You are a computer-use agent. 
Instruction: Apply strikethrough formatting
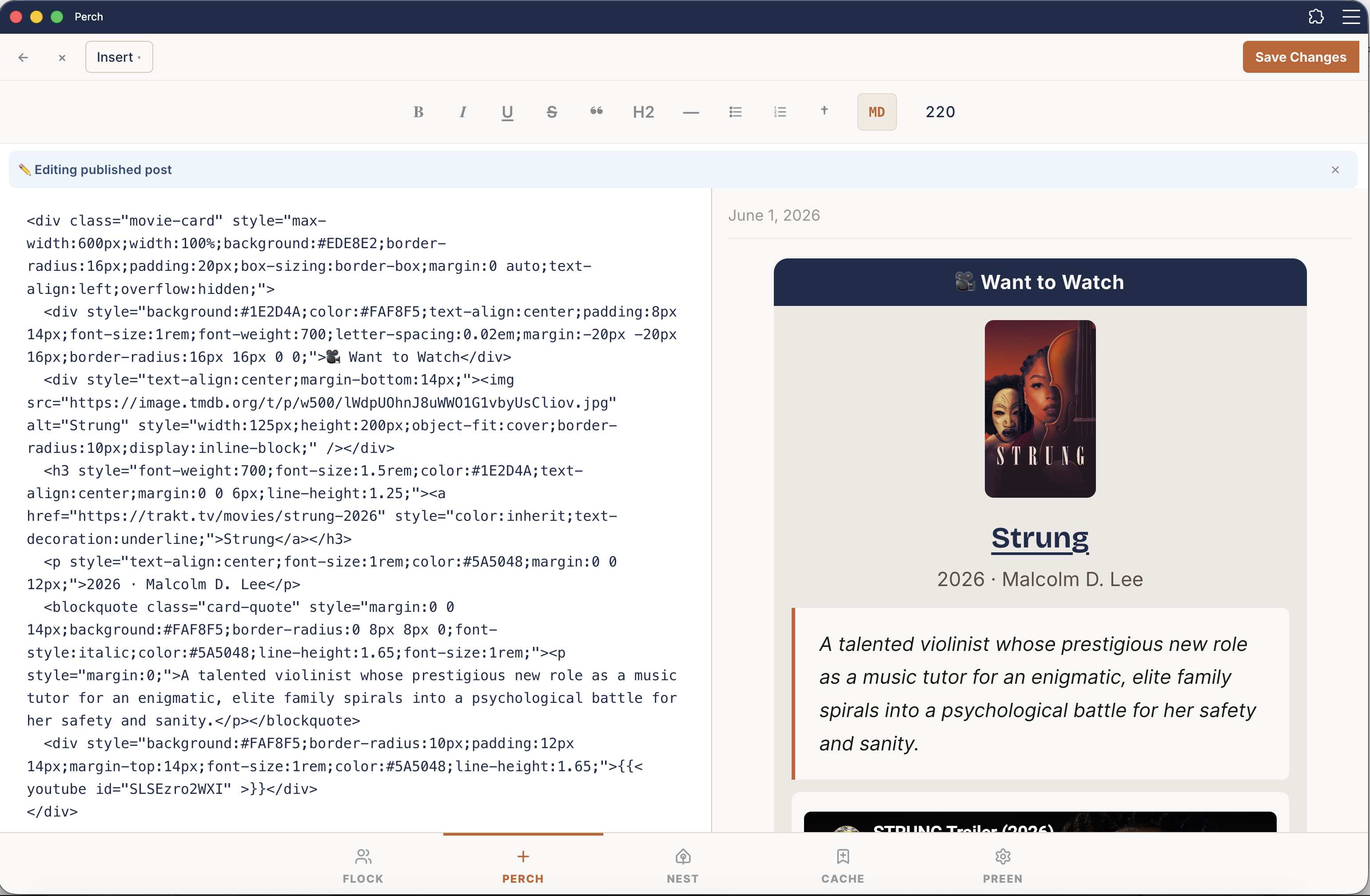click(551, 111)
